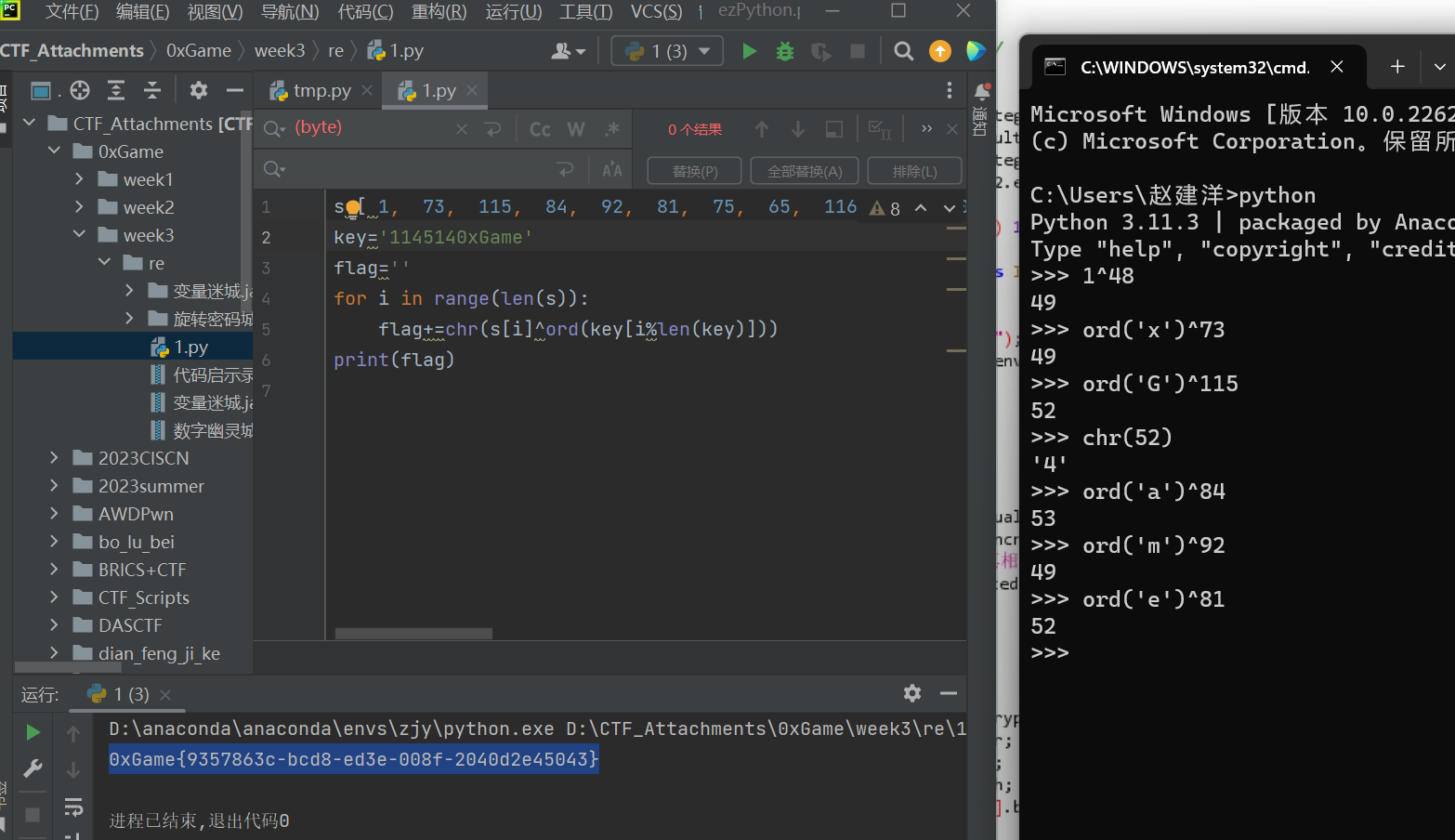Expand the 2023CISCN folder in the project tree
Viewport: 1455px width, 840px height.
(x=54, y=458)
